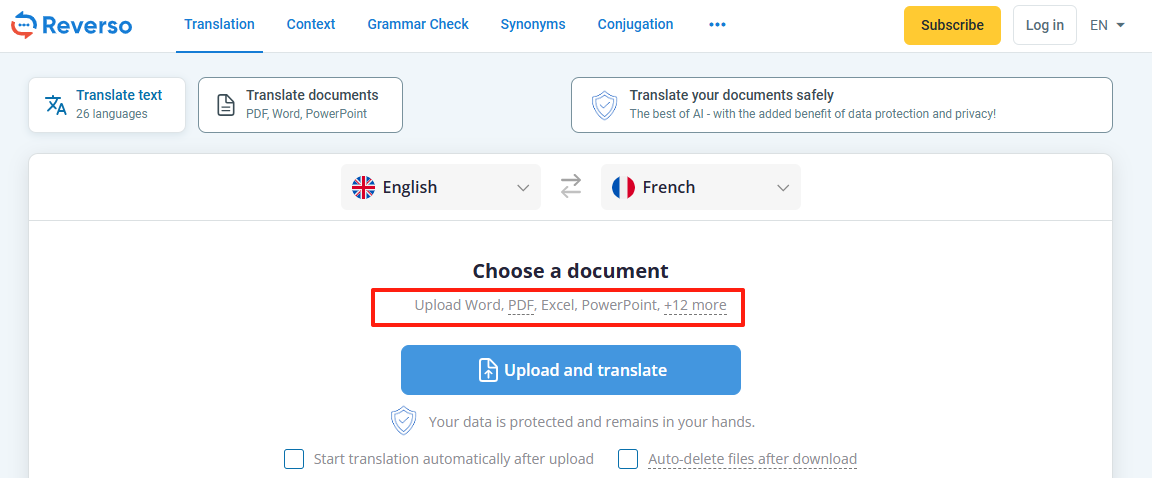
Task: Open the Grammar Check tab
Action: coord(418,24)
